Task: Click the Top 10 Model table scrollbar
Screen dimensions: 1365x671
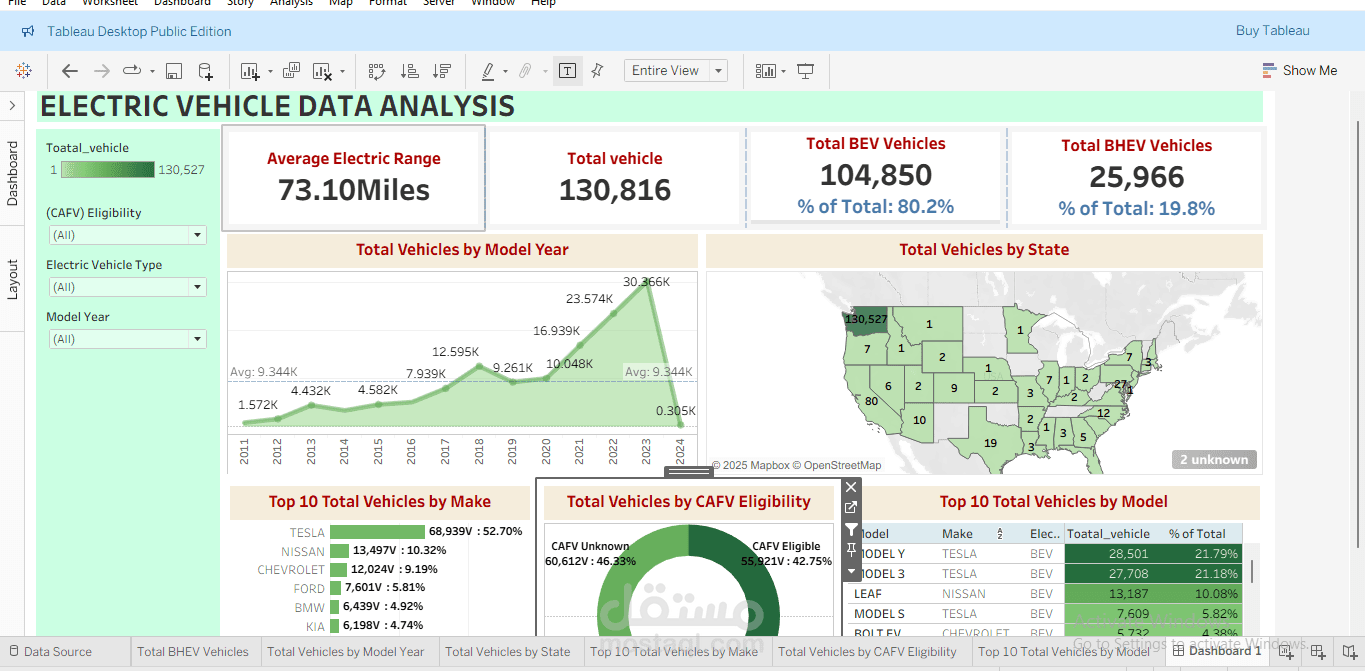Action: 1251,571
